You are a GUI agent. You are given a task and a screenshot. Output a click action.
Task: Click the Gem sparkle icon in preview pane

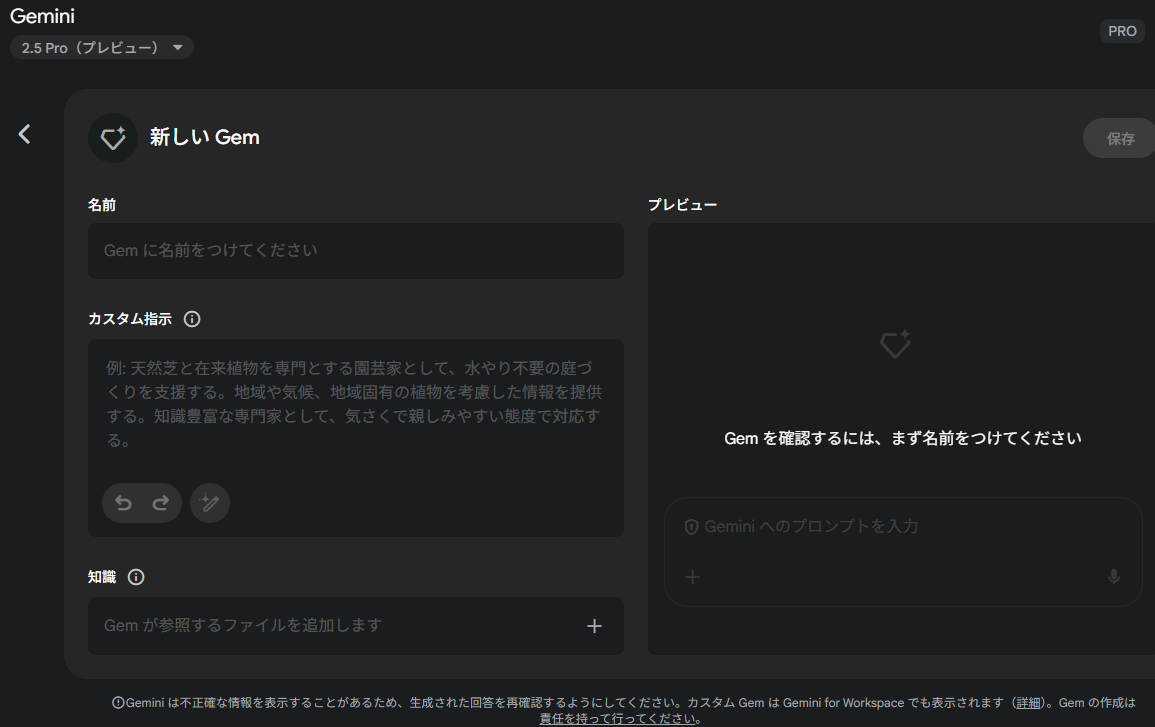[x=896, y=344]
